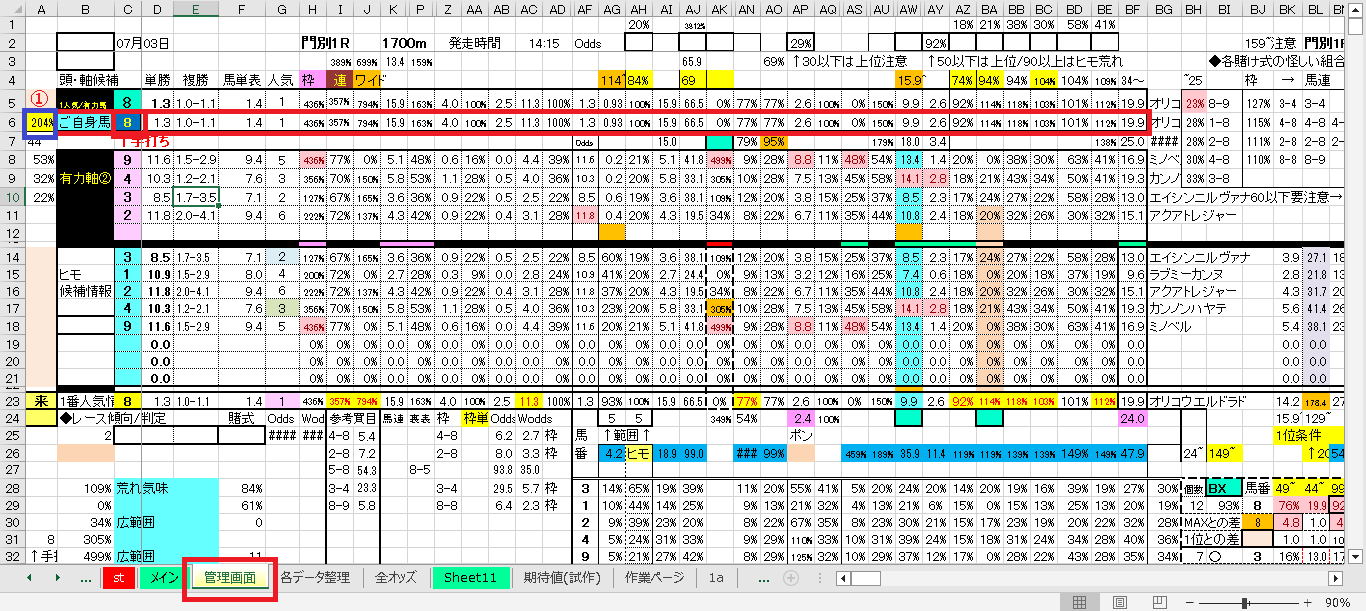Screen dimensions: 1366x611
Task: Open the 各データ整理 sheet tab
Action: tap(315, 578)
